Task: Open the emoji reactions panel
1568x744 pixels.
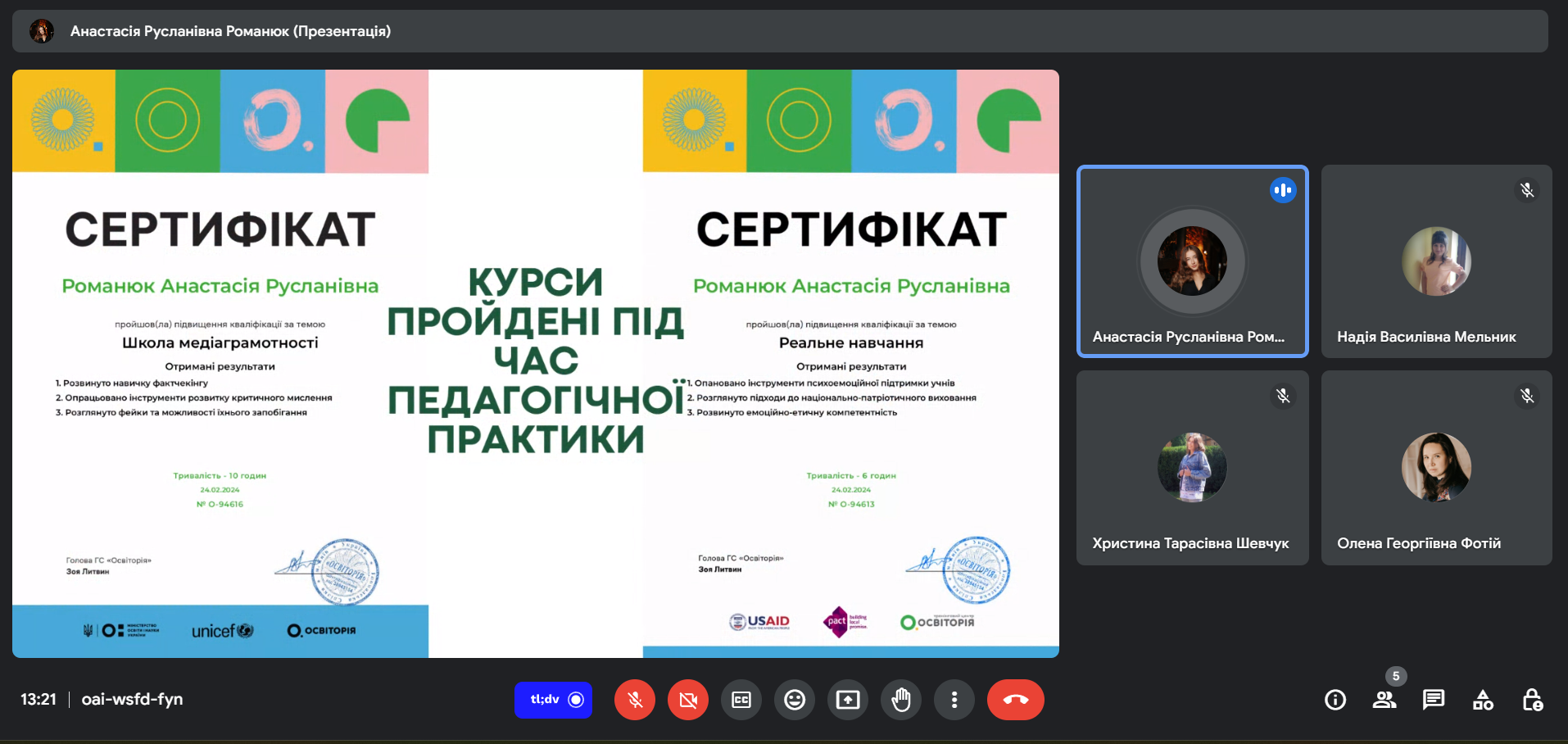Action: [795, 700]
